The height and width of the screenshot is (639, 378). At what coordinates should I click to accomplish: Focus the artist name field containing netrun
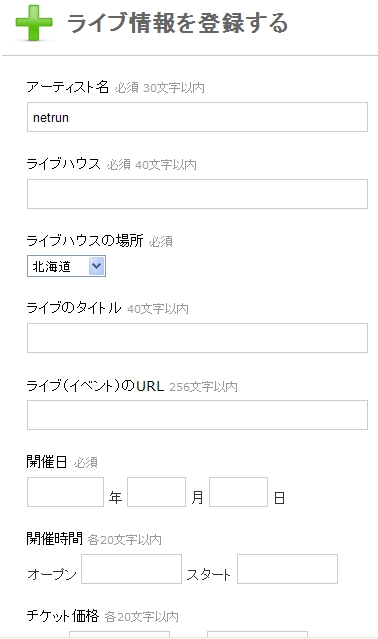click(x=197, y=117)
